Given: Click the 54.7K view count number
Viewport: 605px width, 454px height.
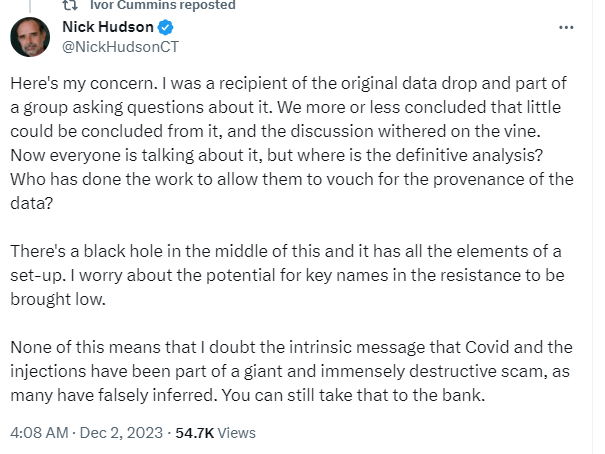Looking at the screenshot, I should tap(194, 433).
